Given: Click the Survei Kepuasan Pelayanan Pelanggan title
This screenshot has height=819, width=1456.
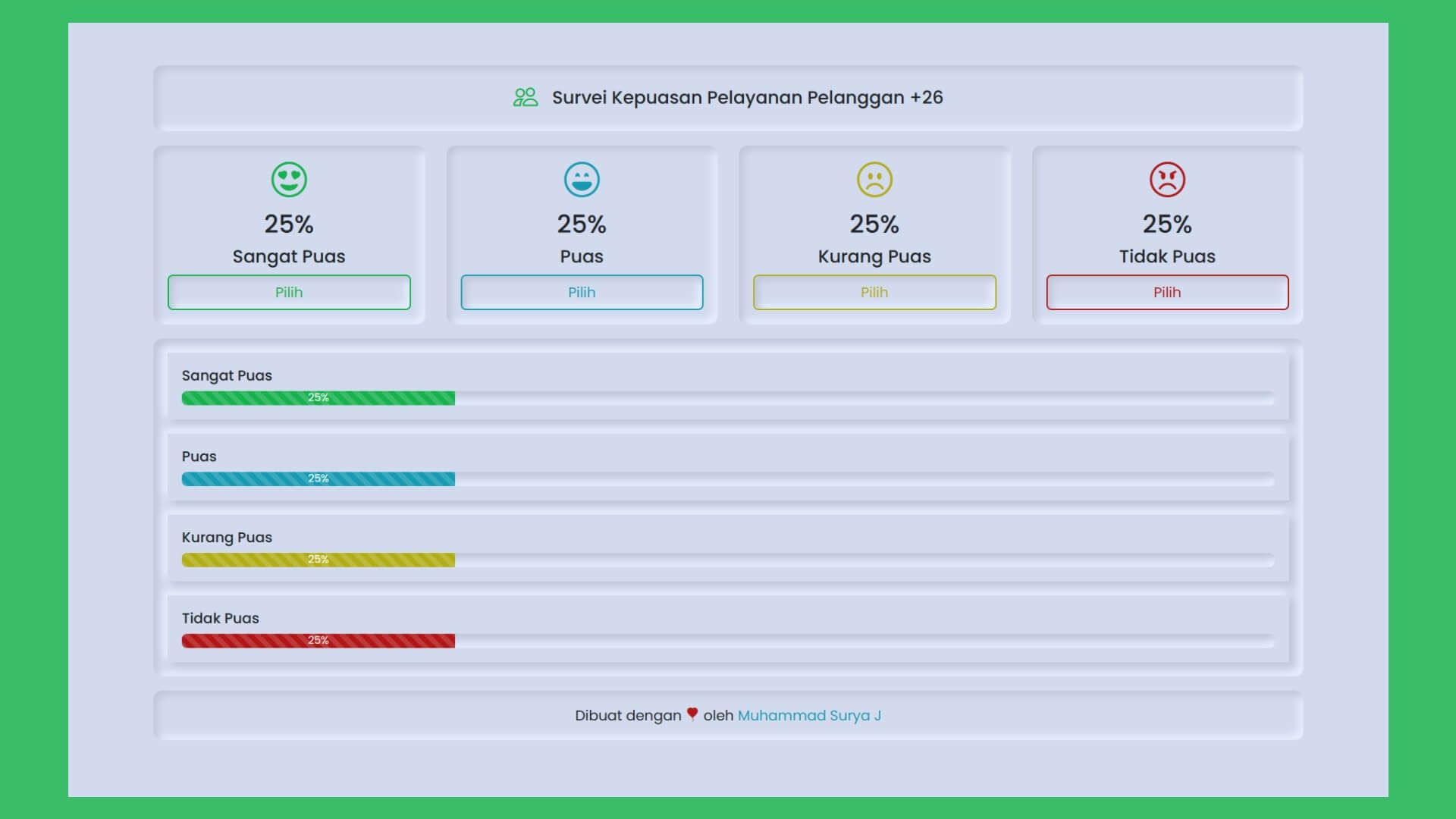Looking at the screenshot, I should point(747,97).
